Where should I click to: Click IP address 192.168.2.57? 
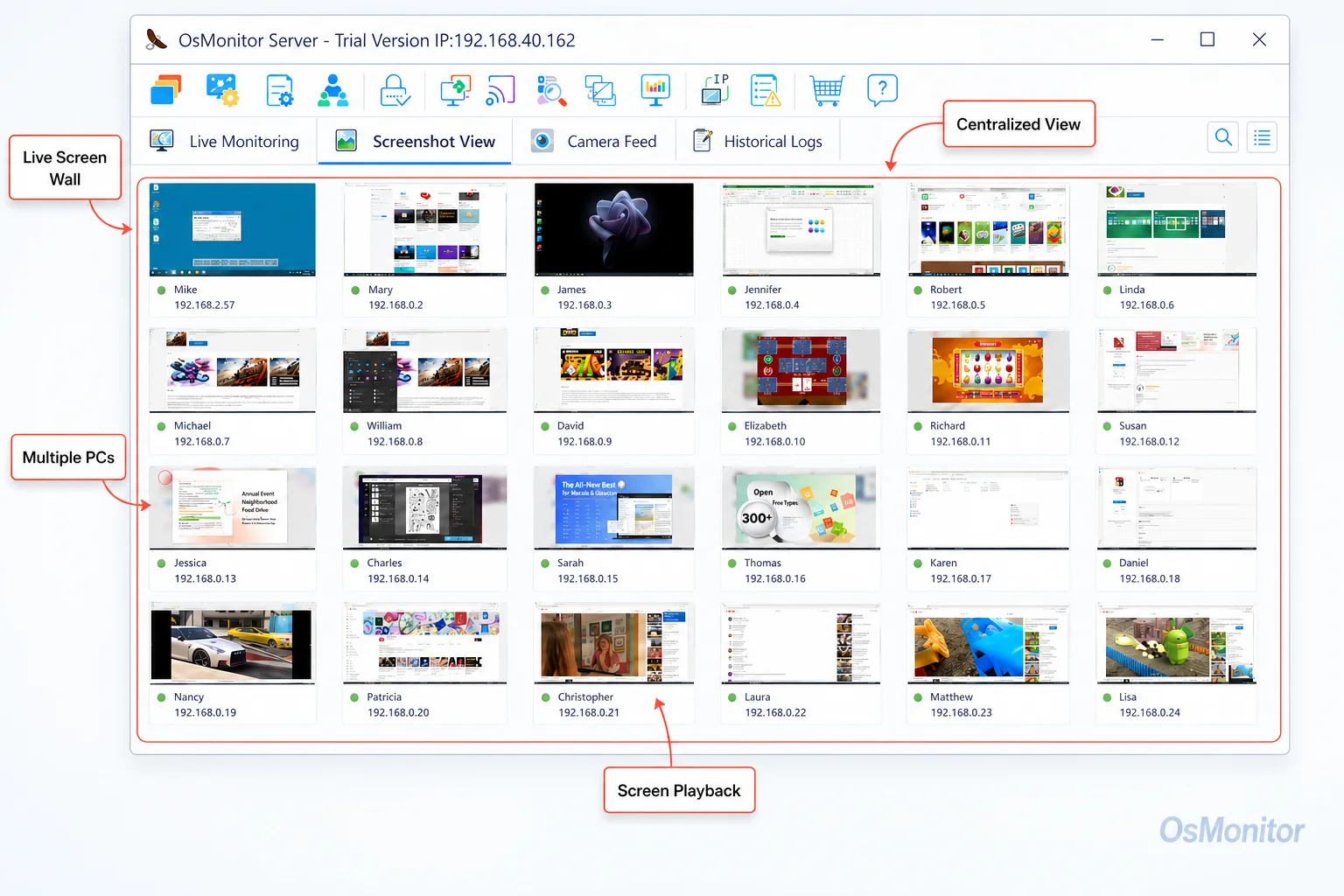pos(204,305)
